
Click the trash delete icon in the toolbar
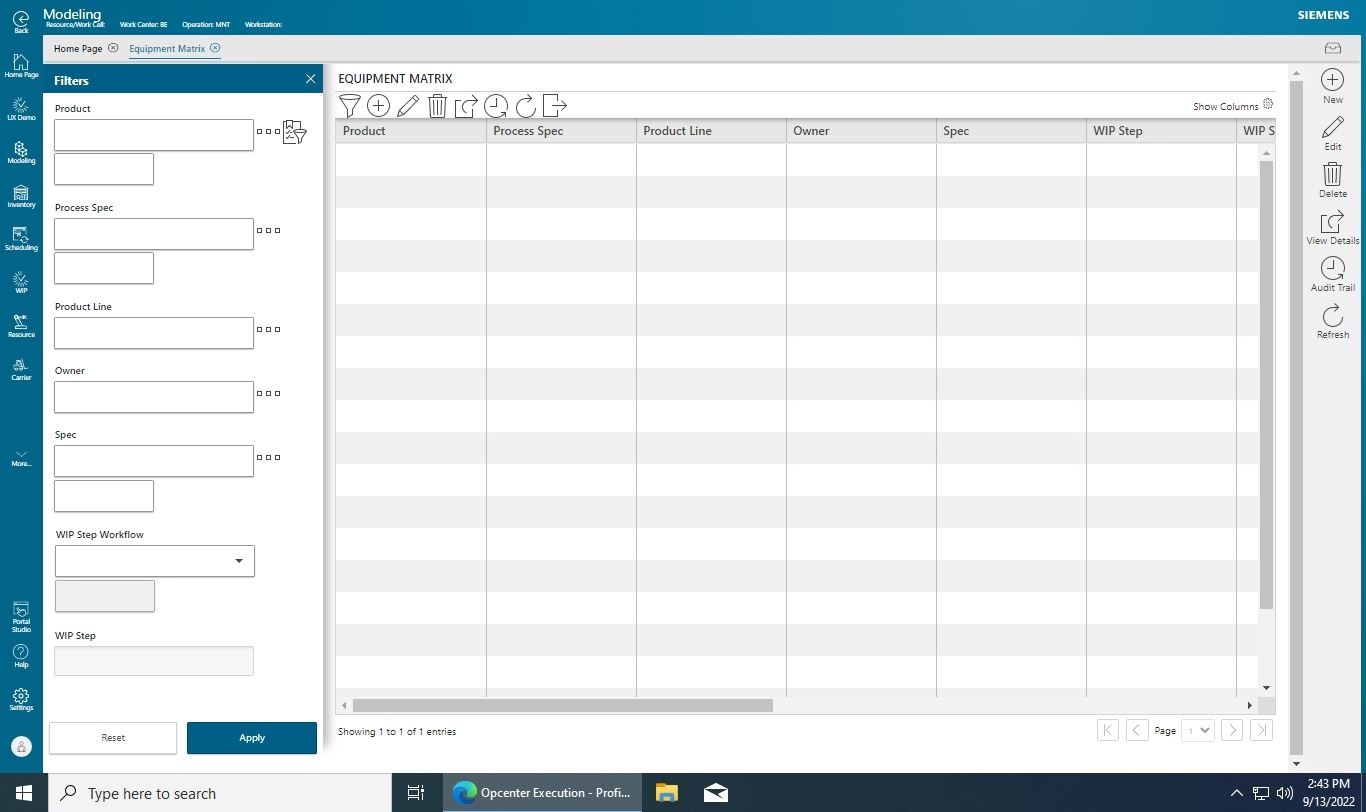click(437, 105)
